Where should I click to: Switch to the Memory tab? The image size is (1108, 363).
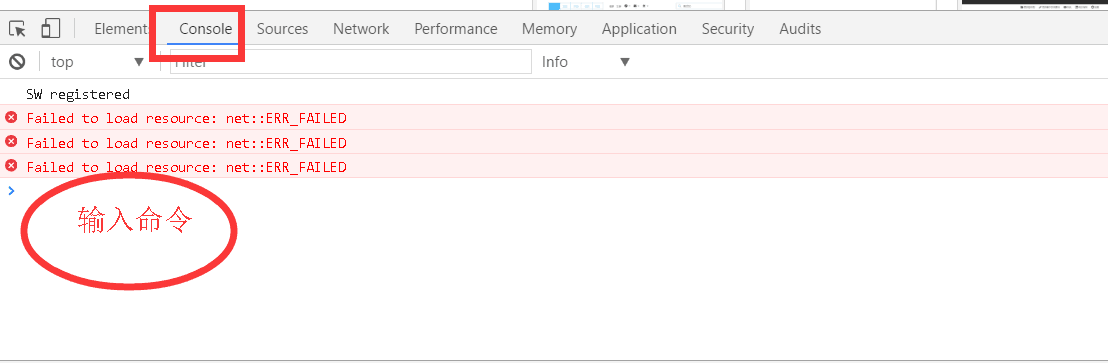point(550,29)
